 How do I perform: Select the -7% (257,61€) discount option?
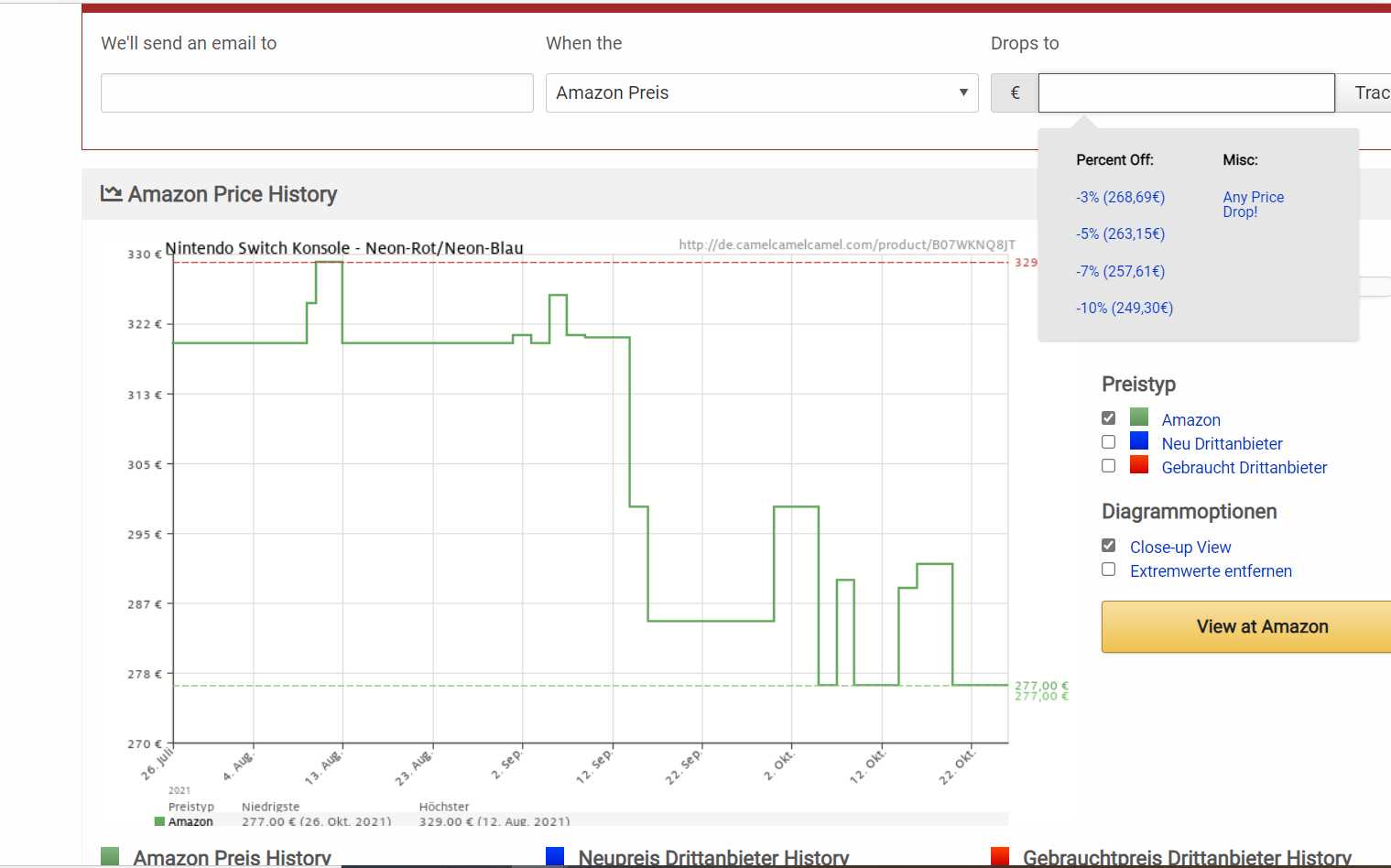coord(1120,271)
